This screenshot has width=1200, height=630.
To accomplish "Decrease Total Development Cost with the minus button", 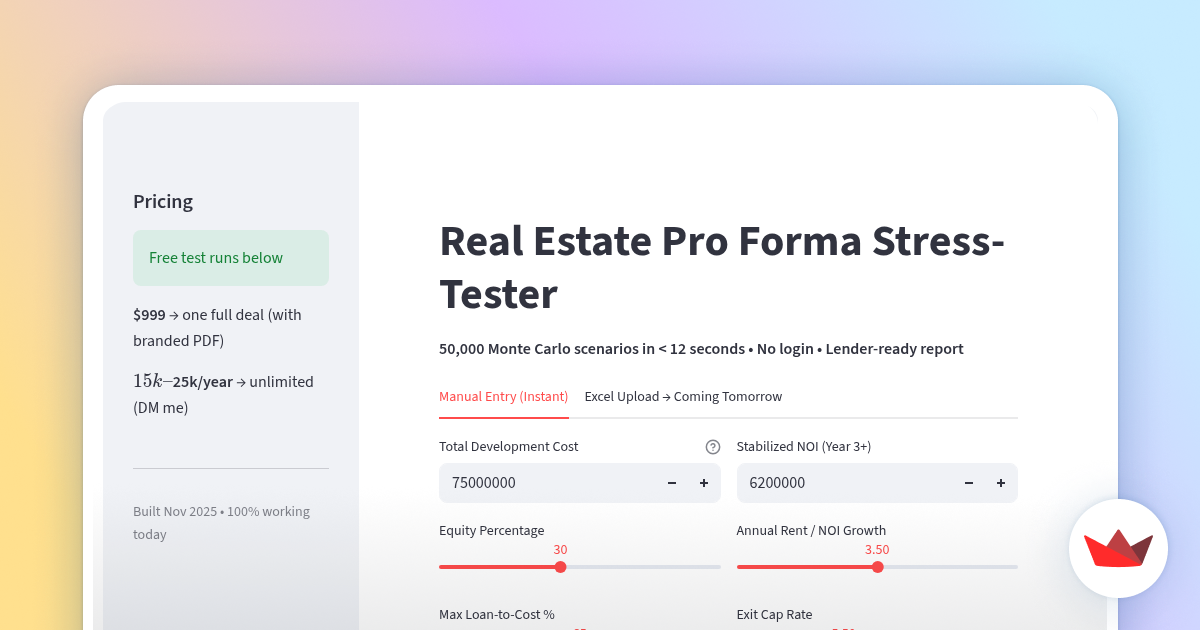I will tap(671, 483).
